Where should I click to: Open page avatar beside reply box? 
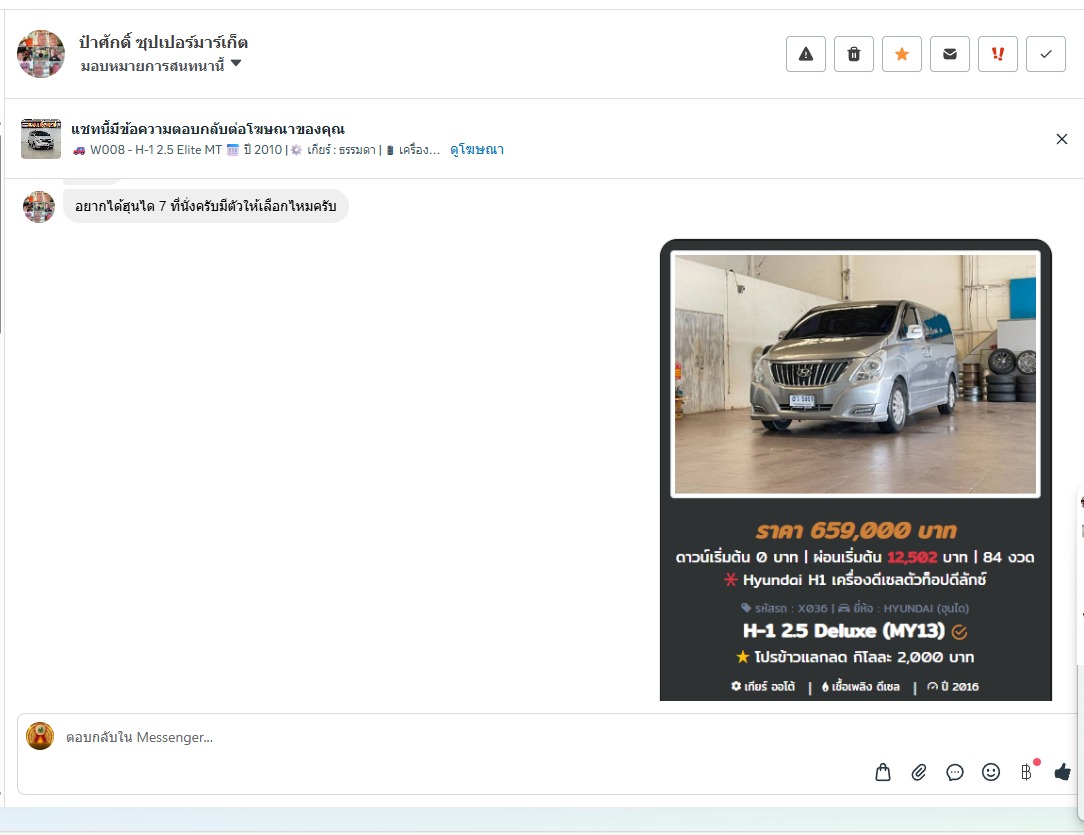tap(40, 736)
